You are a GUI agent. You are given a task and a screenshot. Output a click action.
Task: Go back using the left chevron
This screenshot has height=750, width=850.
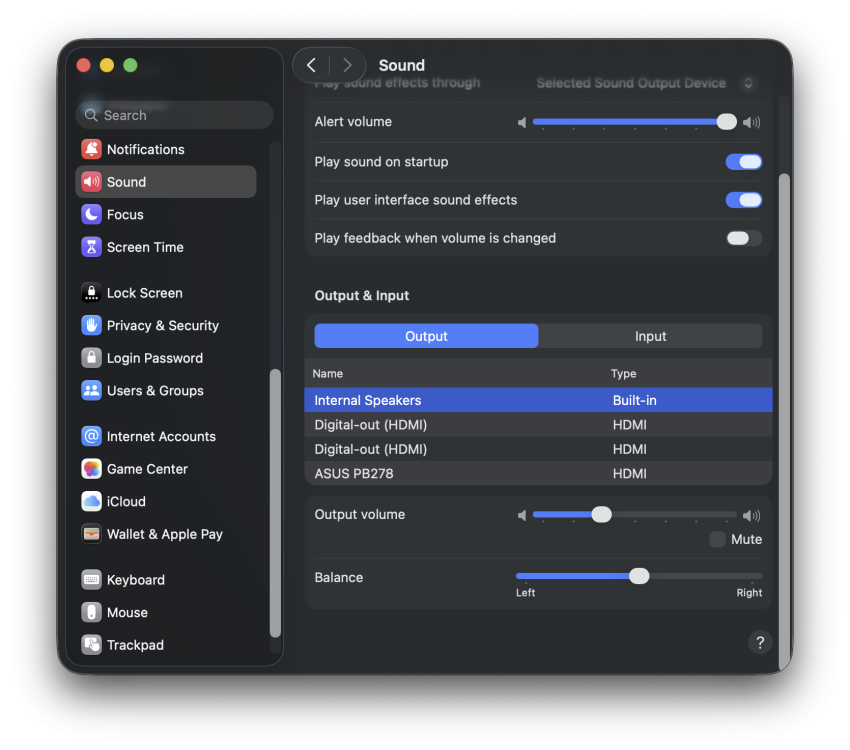[x=312, y=66]
